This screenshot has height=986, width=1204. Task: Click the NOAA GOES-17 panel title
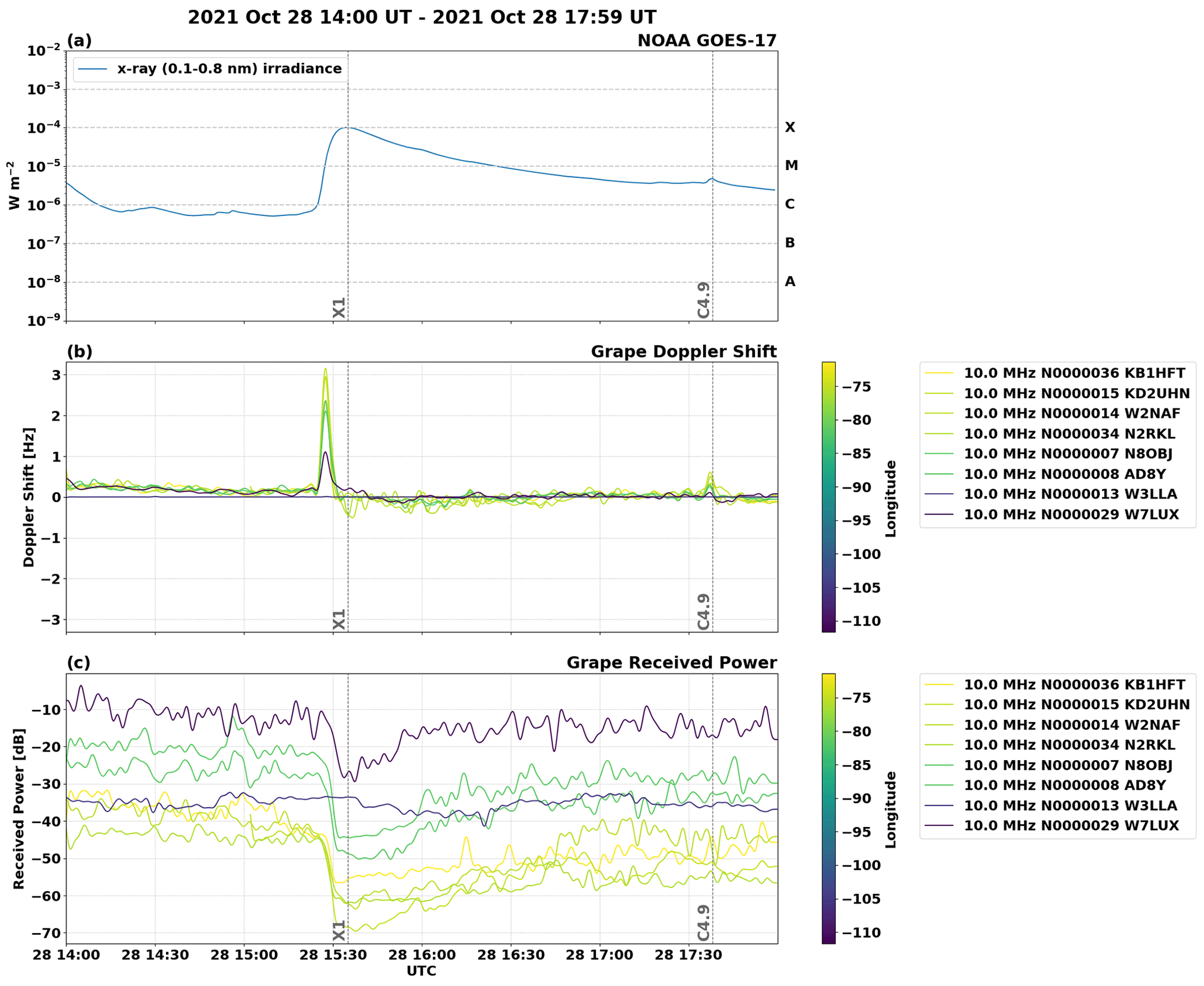point(707,41)
